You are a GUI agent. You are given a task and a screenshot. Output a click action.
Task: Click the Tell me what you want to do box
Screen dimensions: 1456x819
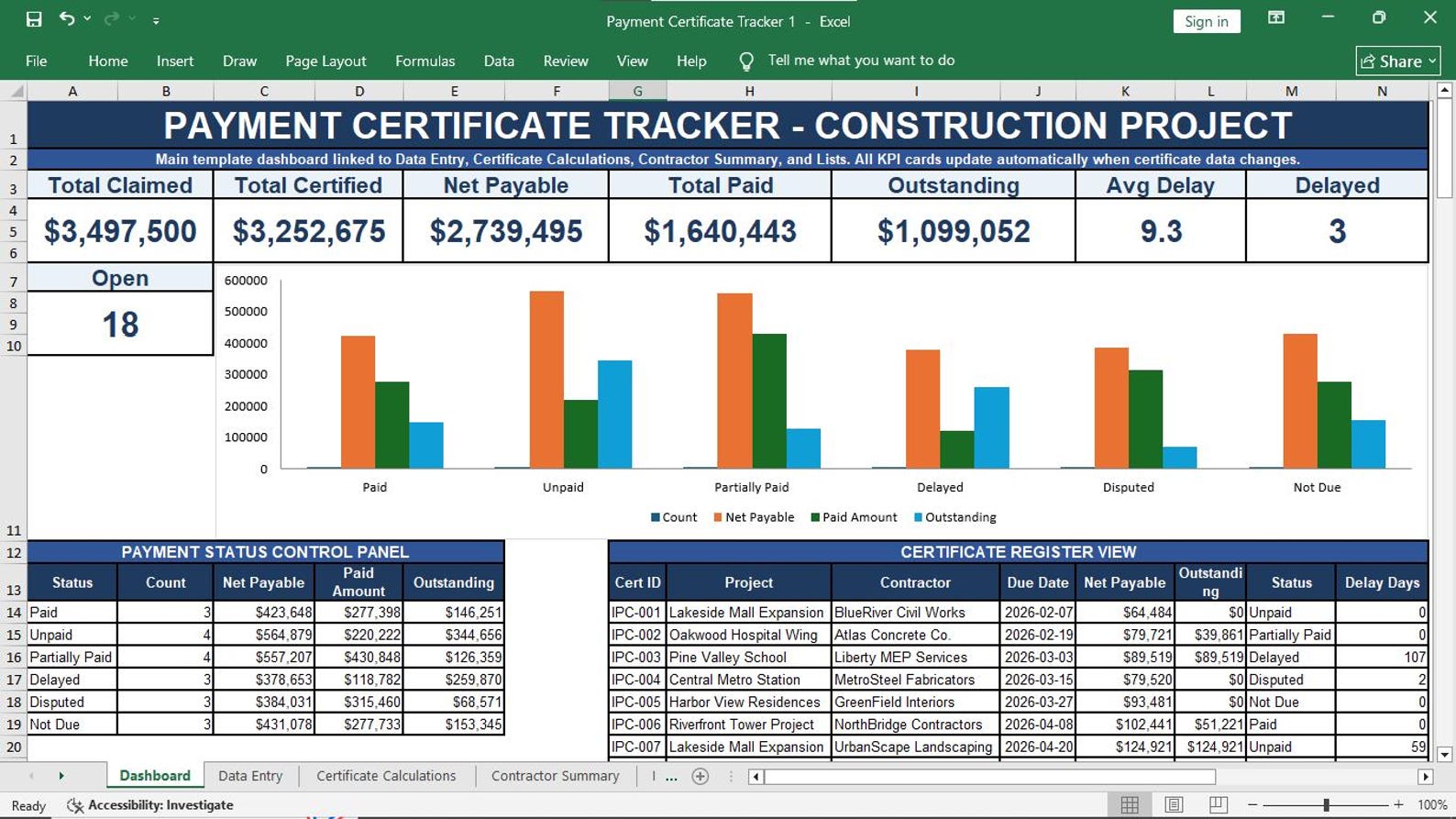(861, 61)
